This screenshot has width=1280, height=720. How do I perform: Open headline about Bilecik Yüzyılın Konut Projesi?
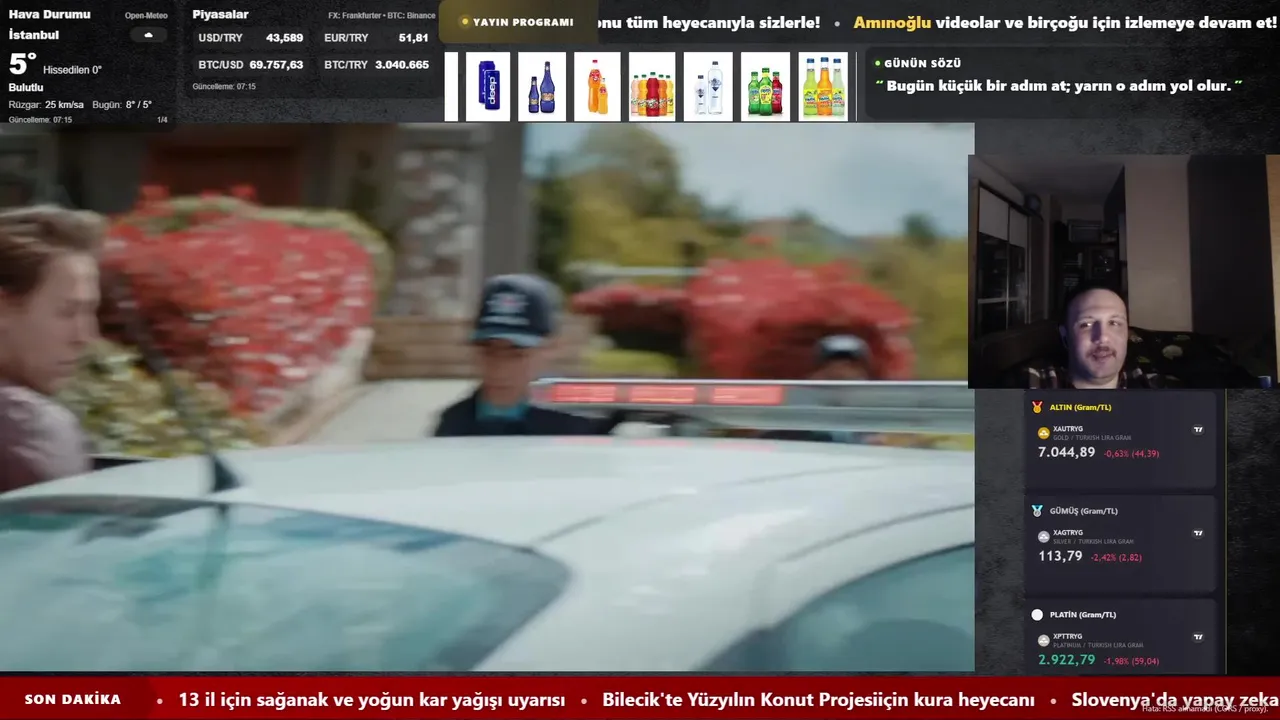[x=818, y=700]
